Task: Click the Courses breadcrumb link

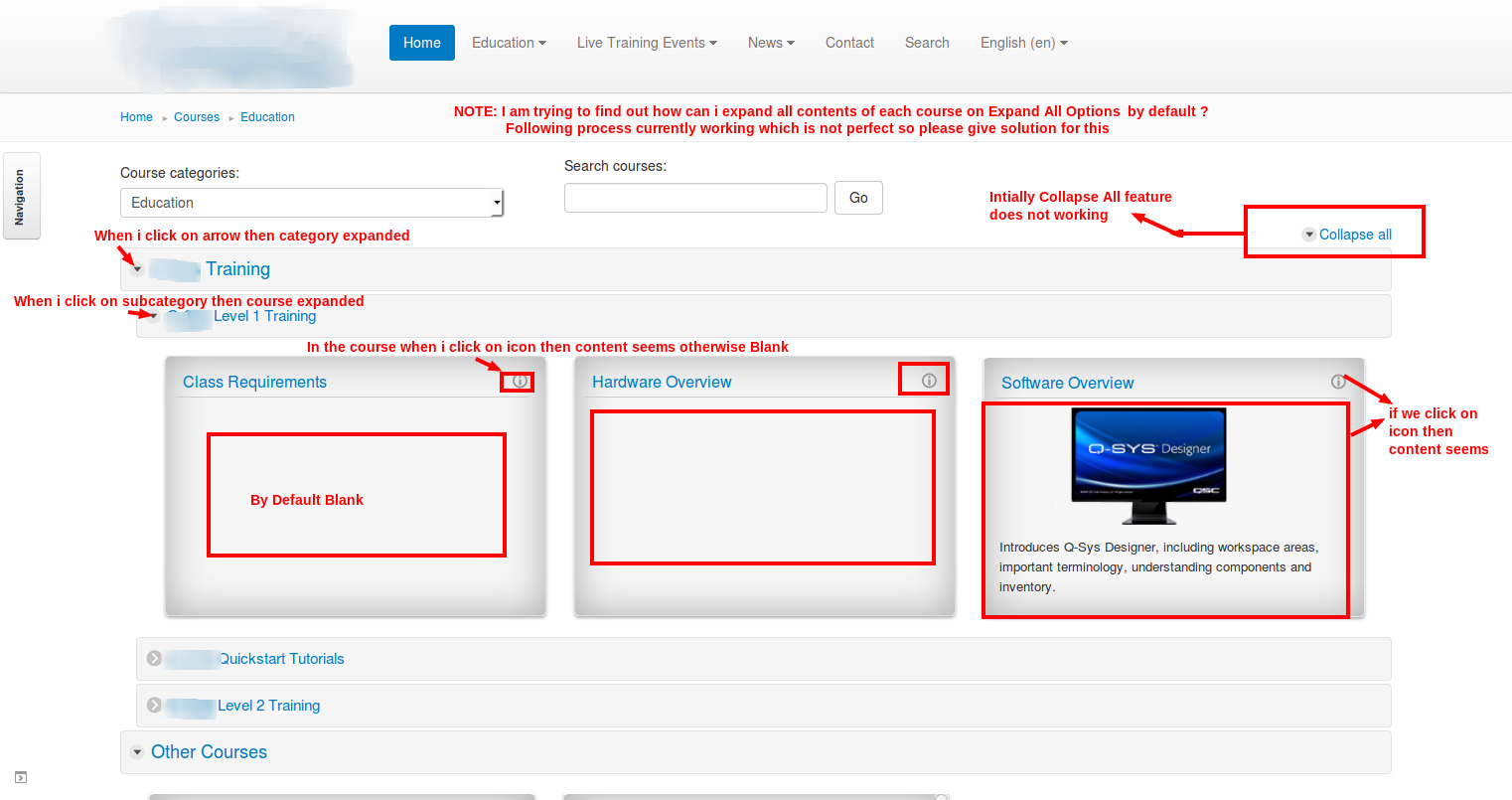Action: (x=197, y=117)
